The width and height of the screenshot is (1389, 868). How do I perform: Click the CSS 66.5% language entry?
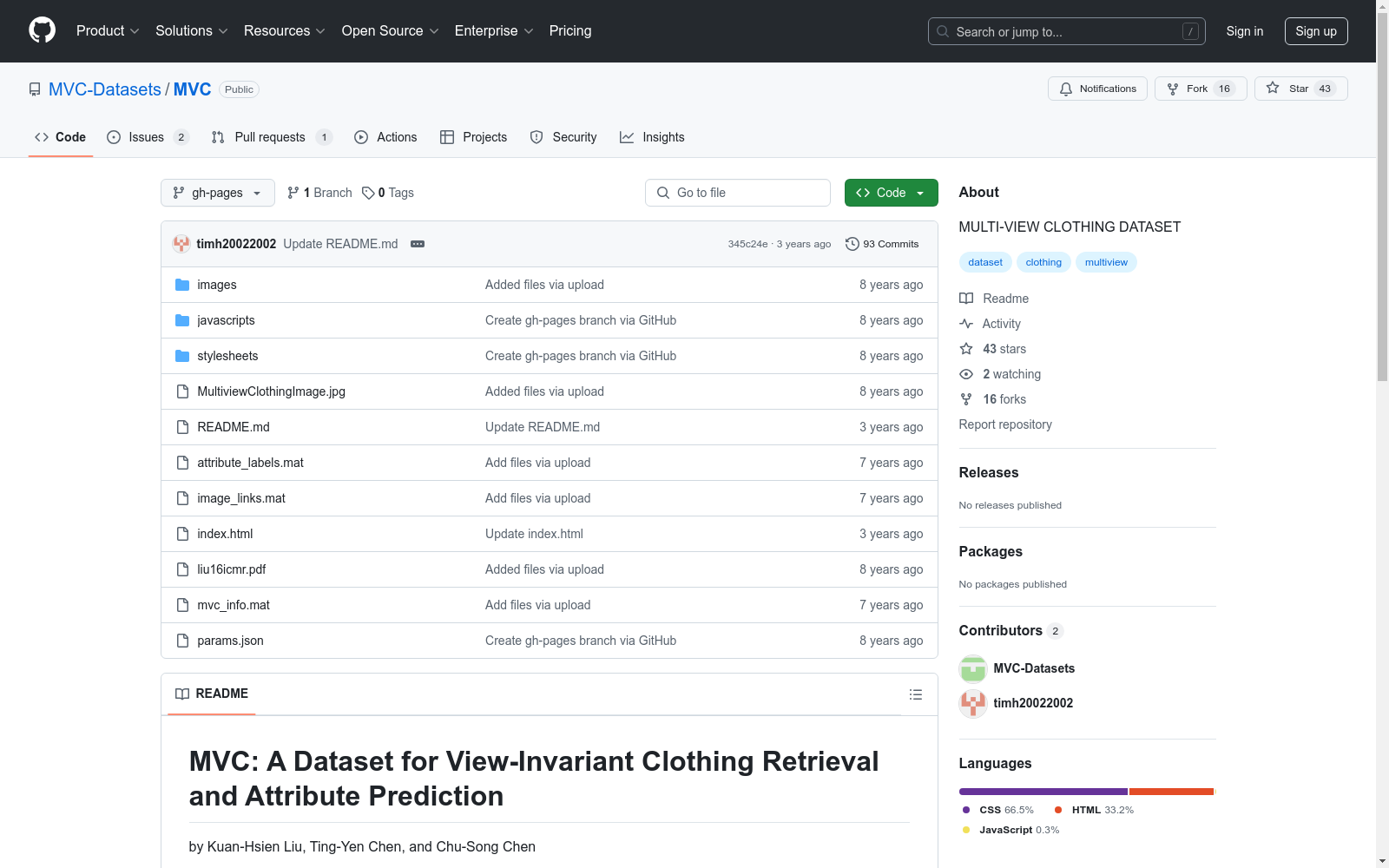pos(998,810)
